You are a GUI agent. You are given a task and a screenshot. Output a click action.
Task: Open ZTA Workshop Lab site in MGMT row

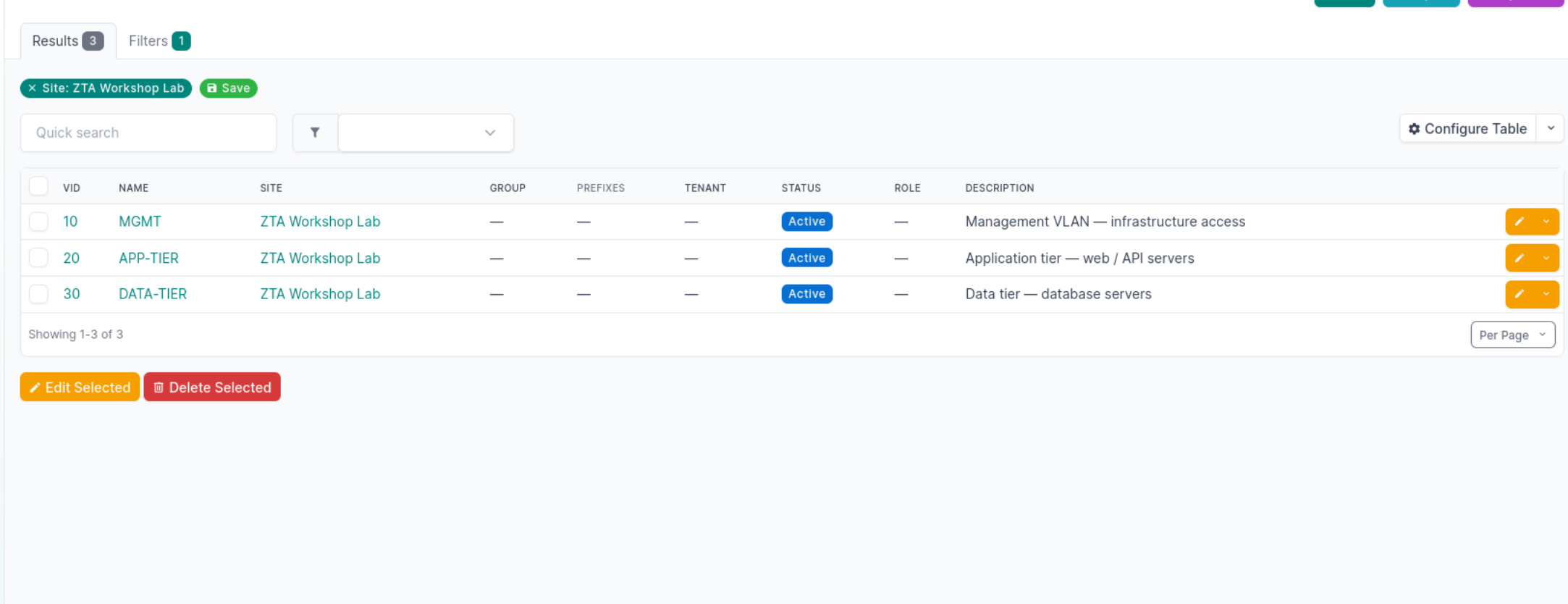point(320,222)
